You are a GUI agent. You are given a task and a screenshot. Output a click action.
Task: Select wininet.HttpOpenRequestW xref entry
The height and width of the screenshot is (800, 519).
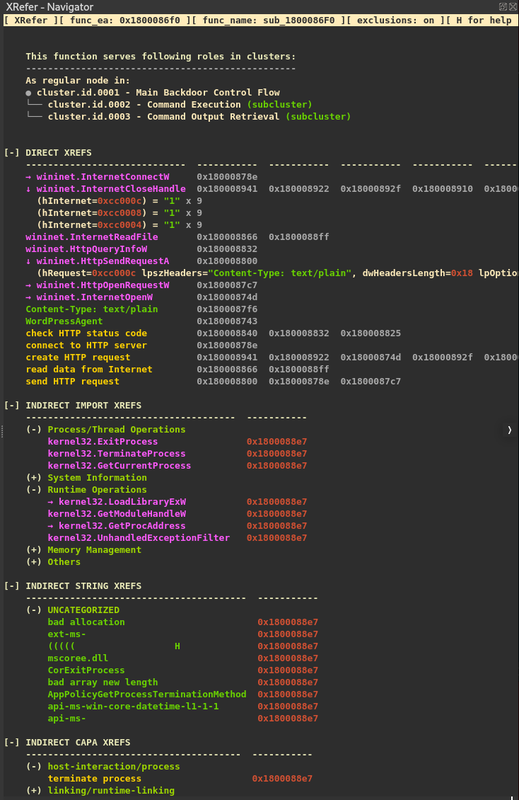coord(103,285)
